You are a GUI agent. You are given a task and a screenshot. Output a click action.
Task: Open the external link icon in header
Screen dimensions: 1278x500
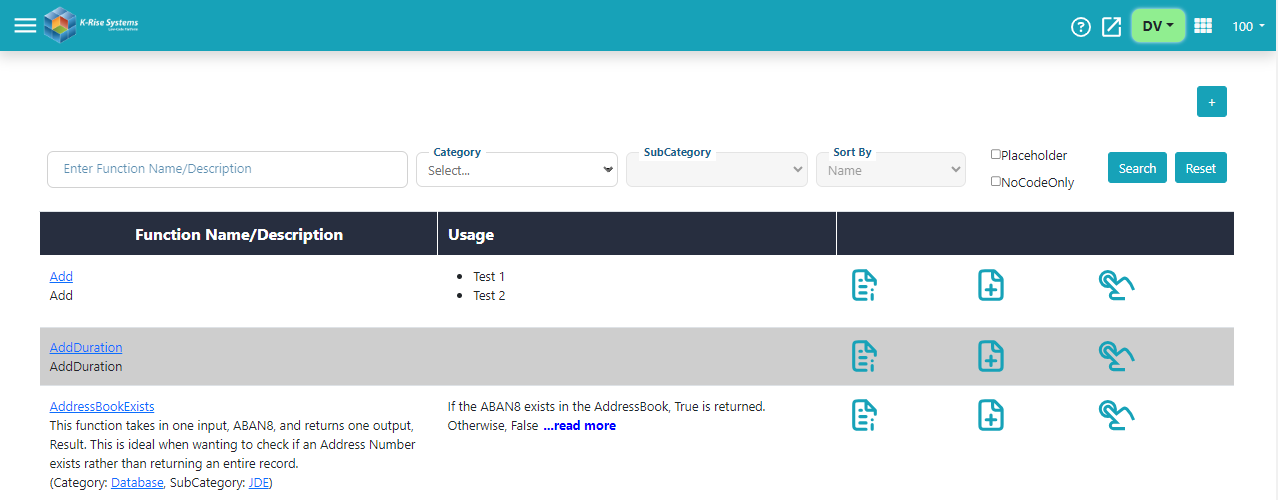(x=1111, y=27)
